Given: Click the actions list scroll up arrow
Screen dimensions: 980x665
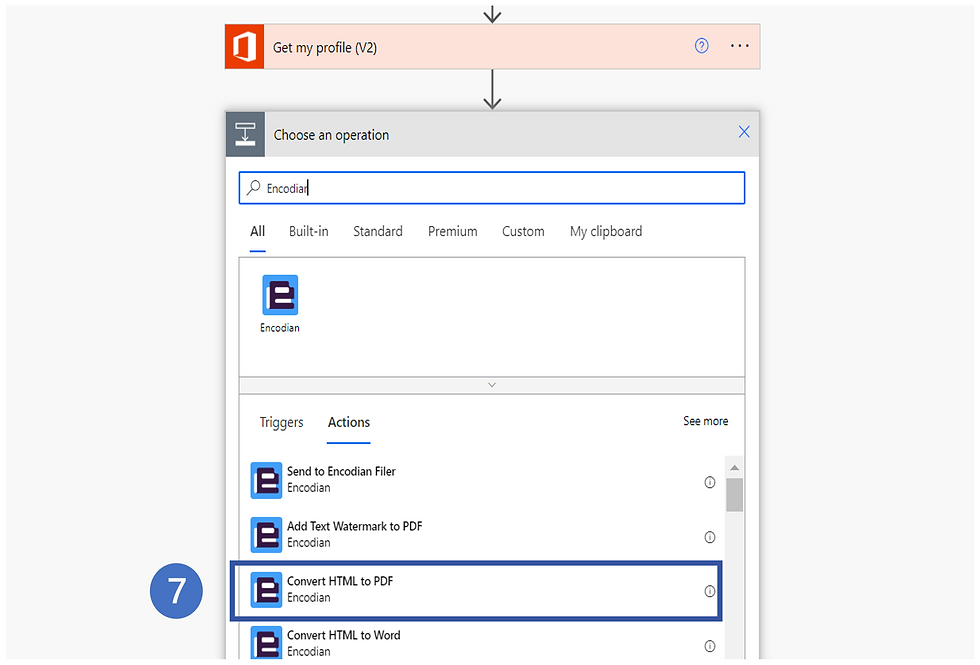Looking at the screenshot, I should click(734, 468).
